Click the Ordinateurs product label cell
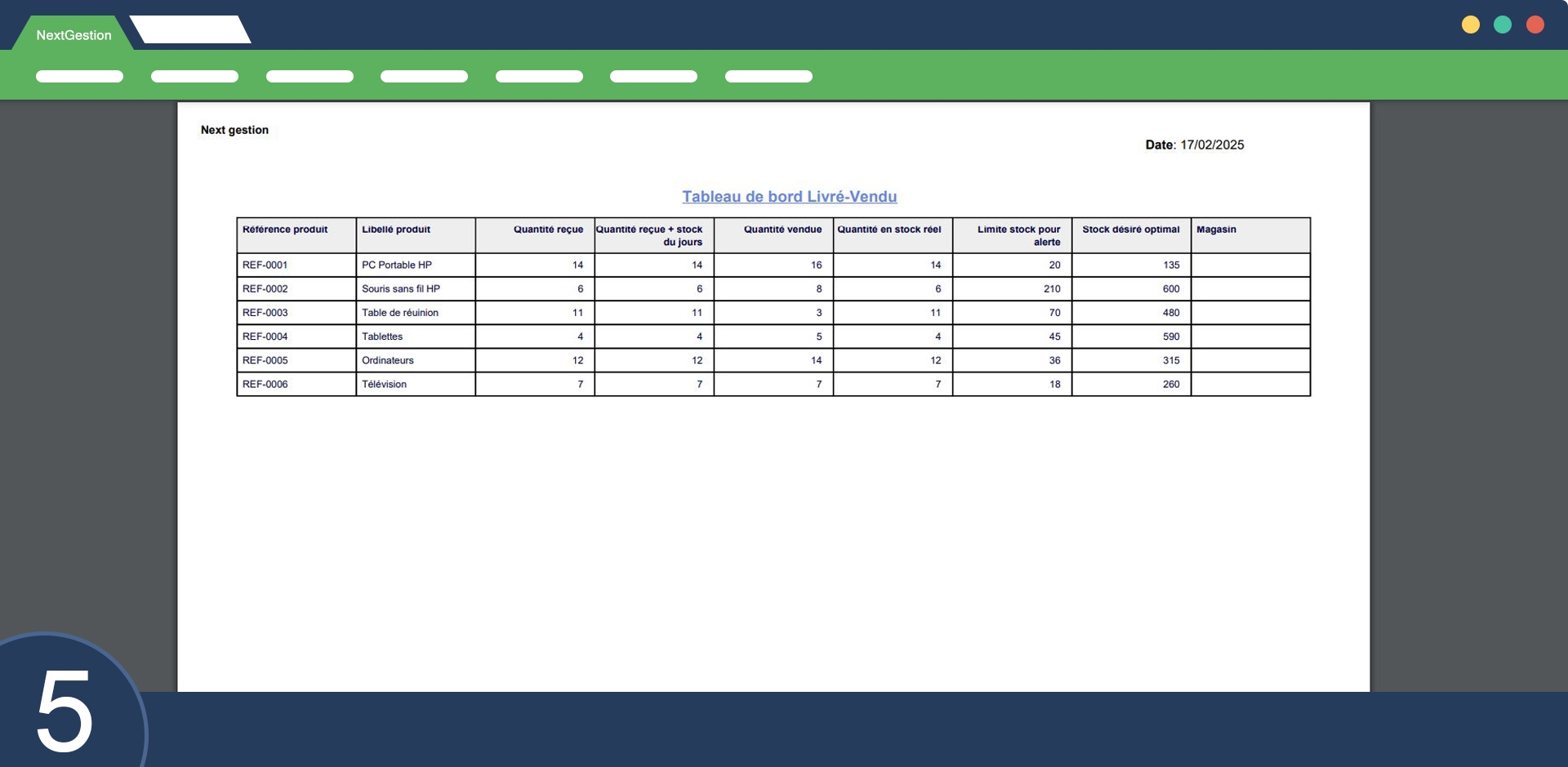The width and height of the screenshot is (1568, 767). (388, 361)
